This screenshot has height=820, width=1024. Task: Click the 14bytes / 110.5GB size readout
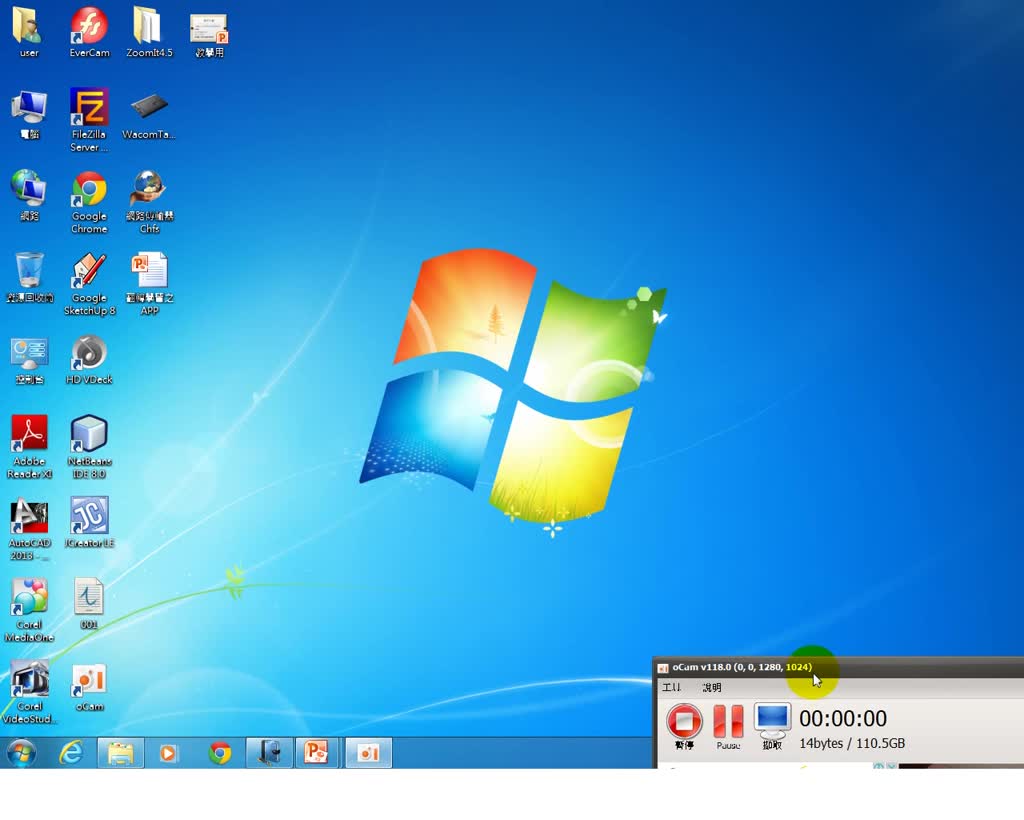[x=852, y=743]
